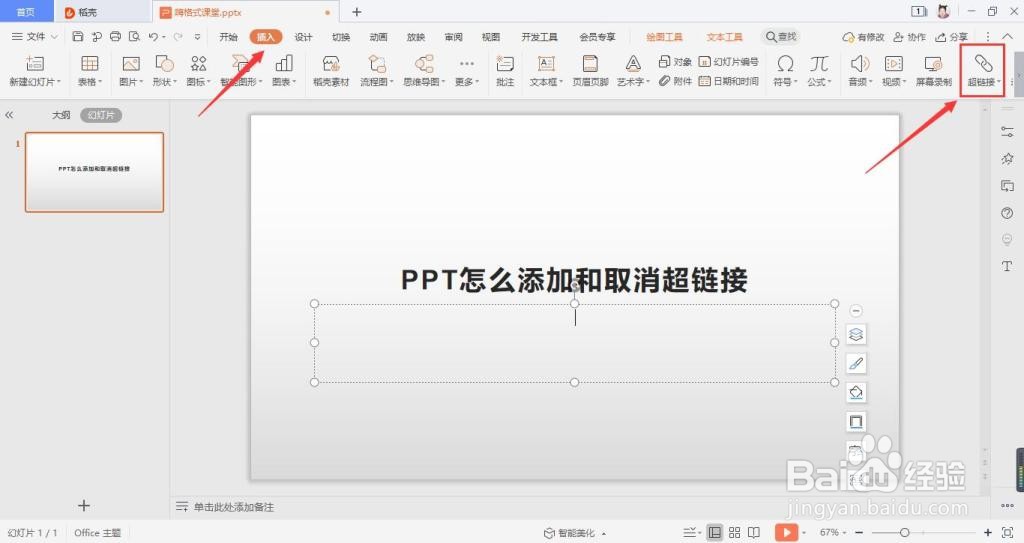Insert 对象 object

coord(675,61)
